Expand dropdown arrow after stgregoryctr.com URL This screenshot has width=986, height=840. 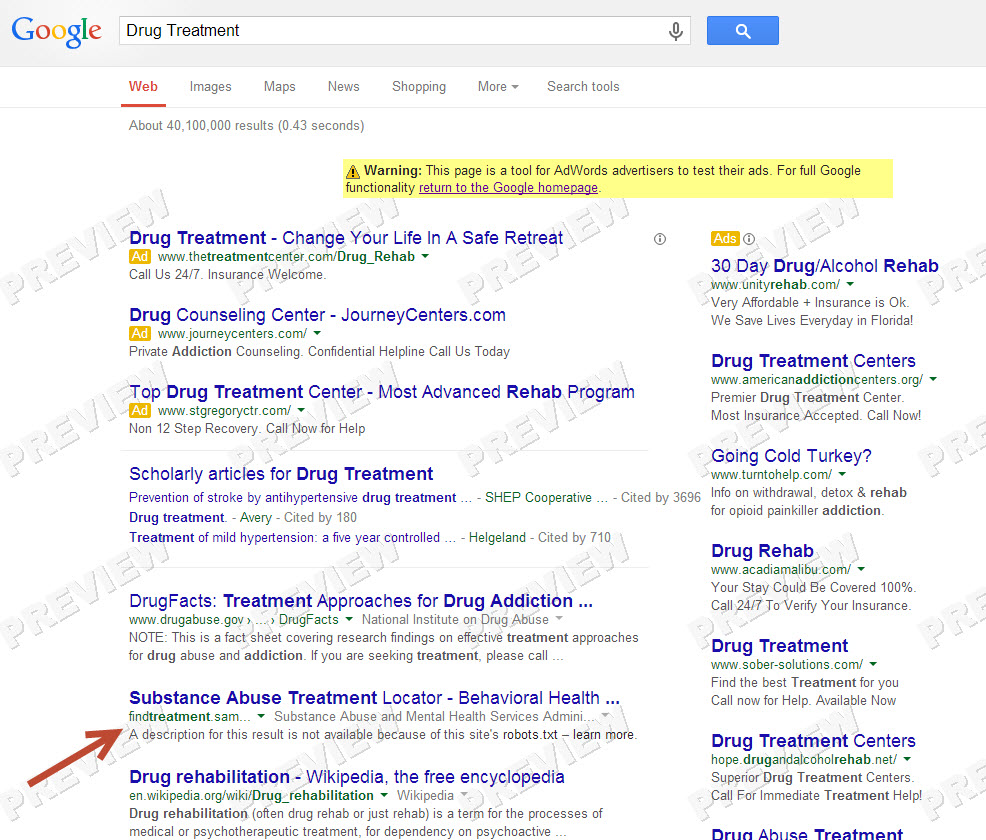[x=301, y=410]
